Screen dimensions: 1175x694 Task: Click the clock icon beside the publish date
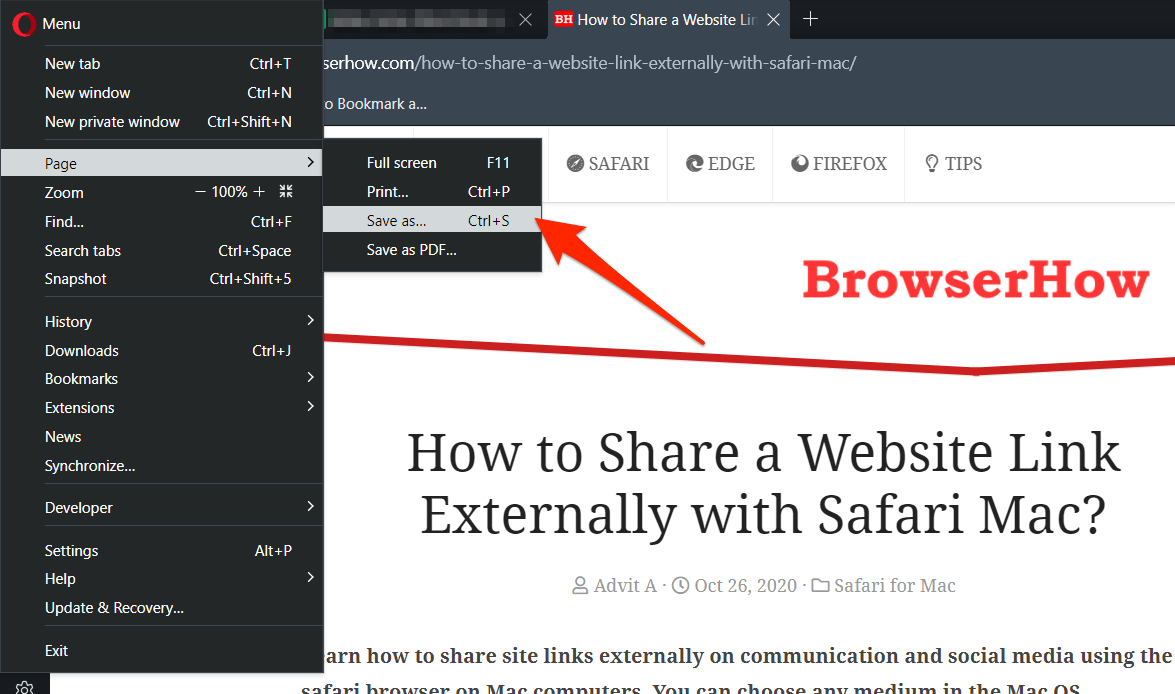click(x=680, y=585)
